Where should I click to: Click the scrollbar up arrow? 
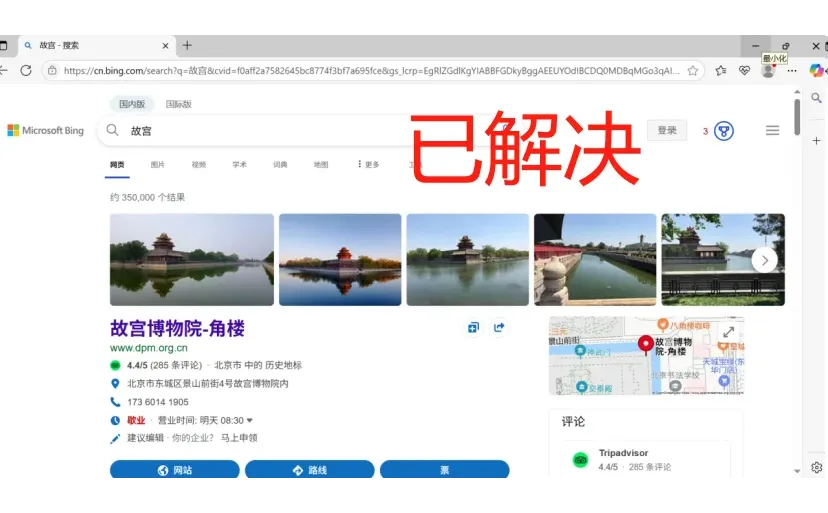tap(797, 92)
